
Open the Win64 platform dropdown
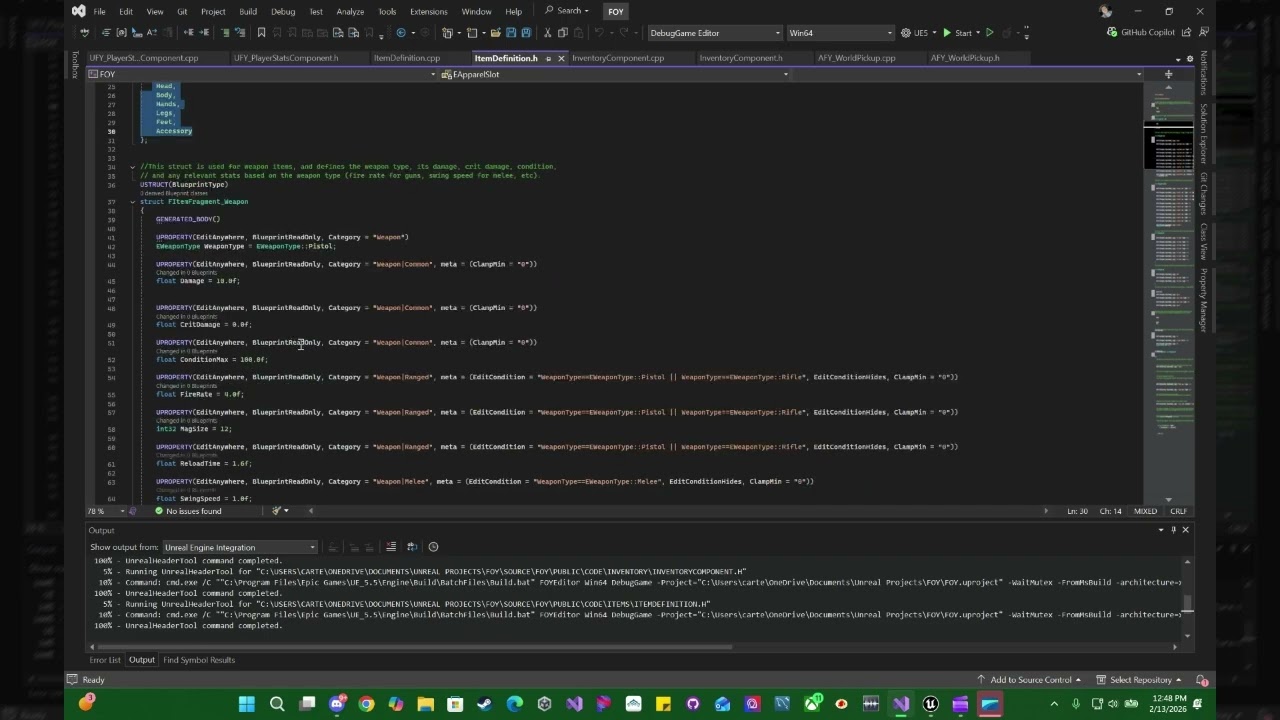click(x=839, y=33)
